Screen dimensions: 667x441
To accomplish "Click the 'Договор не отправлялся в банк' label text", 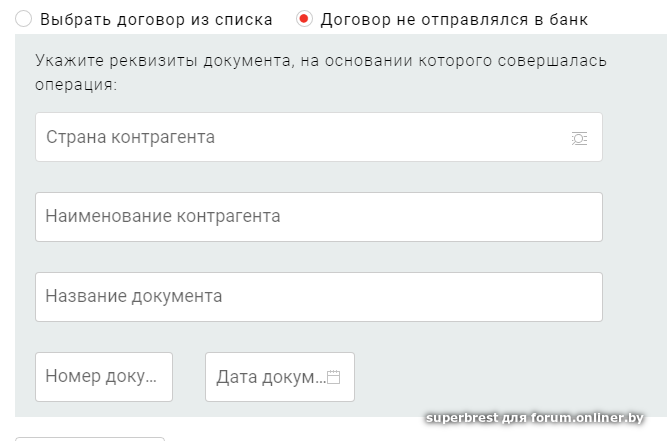I will pos(454,19).
